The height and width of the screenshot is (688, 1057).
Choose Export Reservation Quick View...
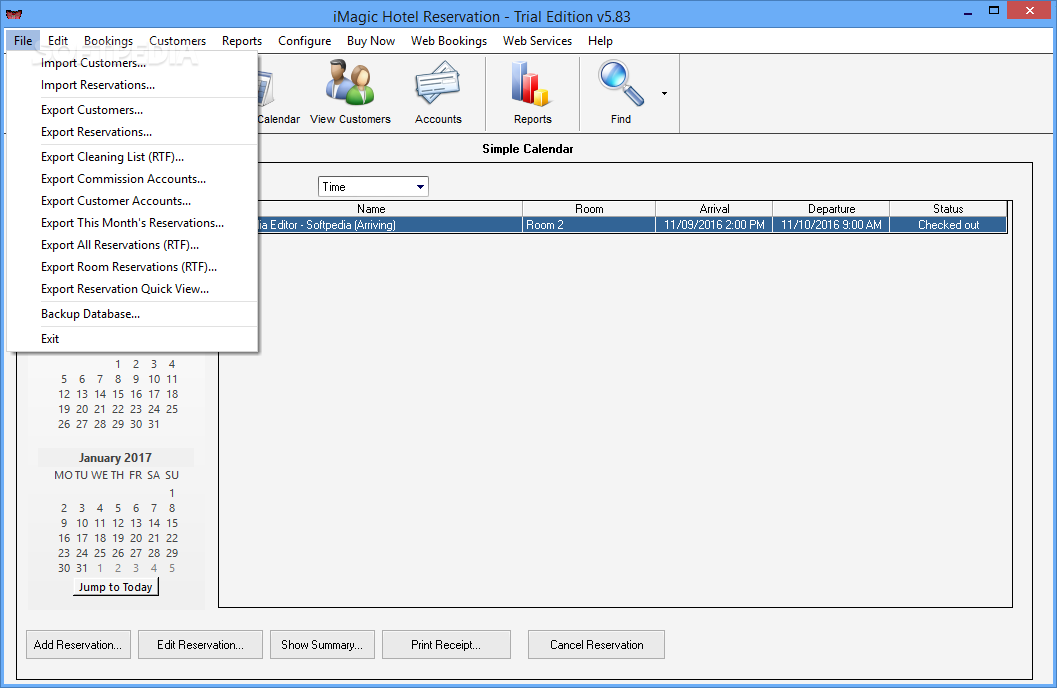tap(133, 288)
